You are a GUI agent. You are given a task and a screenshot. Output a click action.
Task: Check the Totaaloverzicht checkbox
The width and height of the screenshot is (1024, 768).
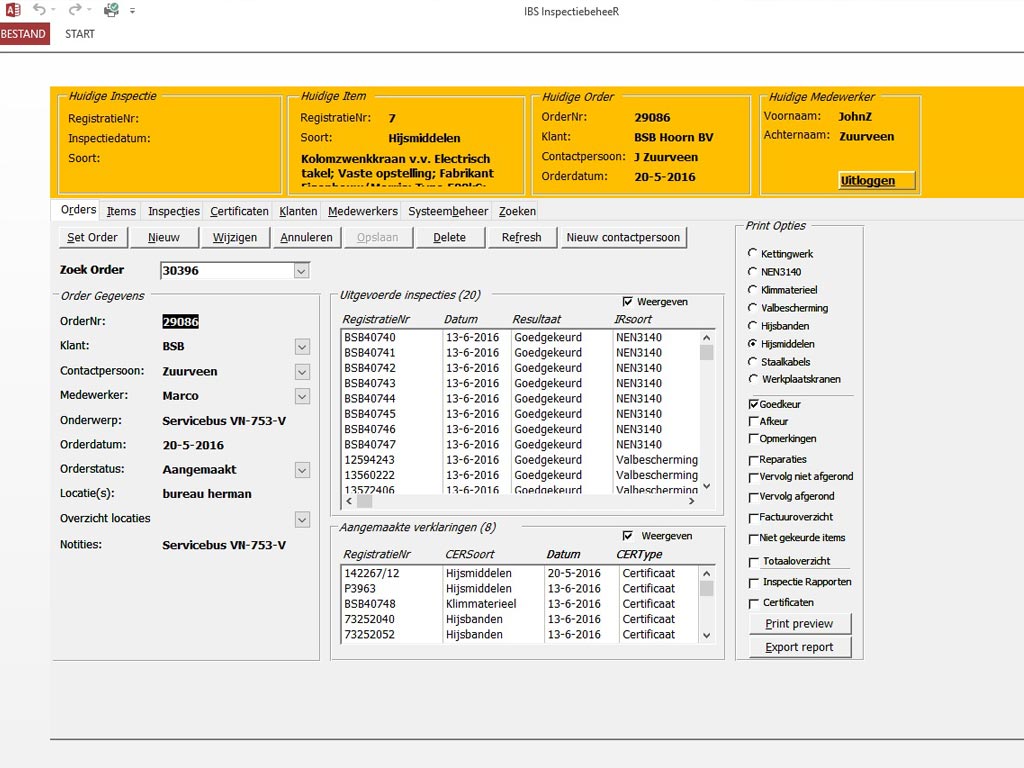(x=754, y=562)
